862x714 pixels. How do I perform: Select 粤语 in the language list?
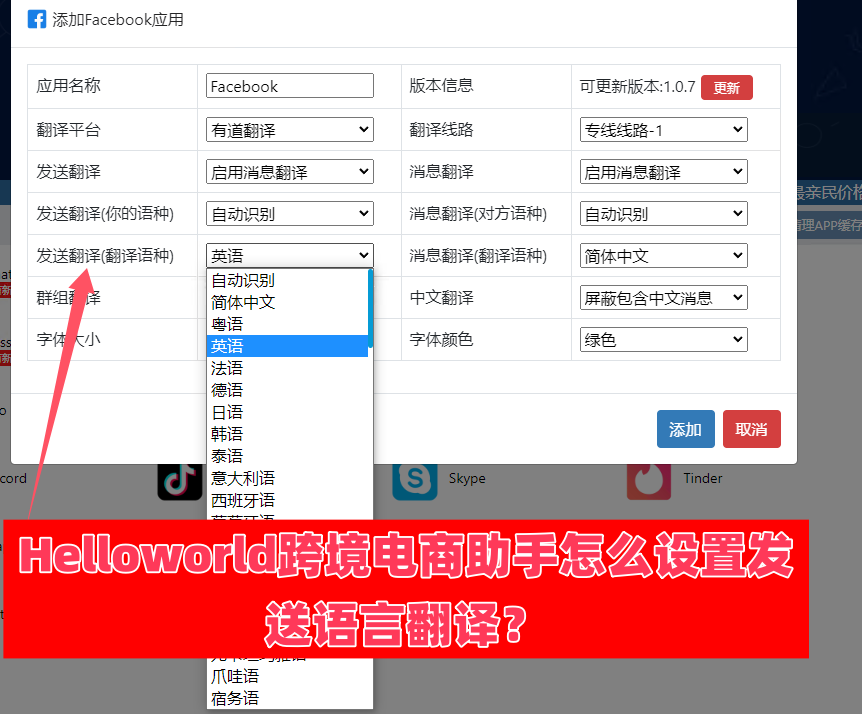pyautogui.click(x=288, y=324)
